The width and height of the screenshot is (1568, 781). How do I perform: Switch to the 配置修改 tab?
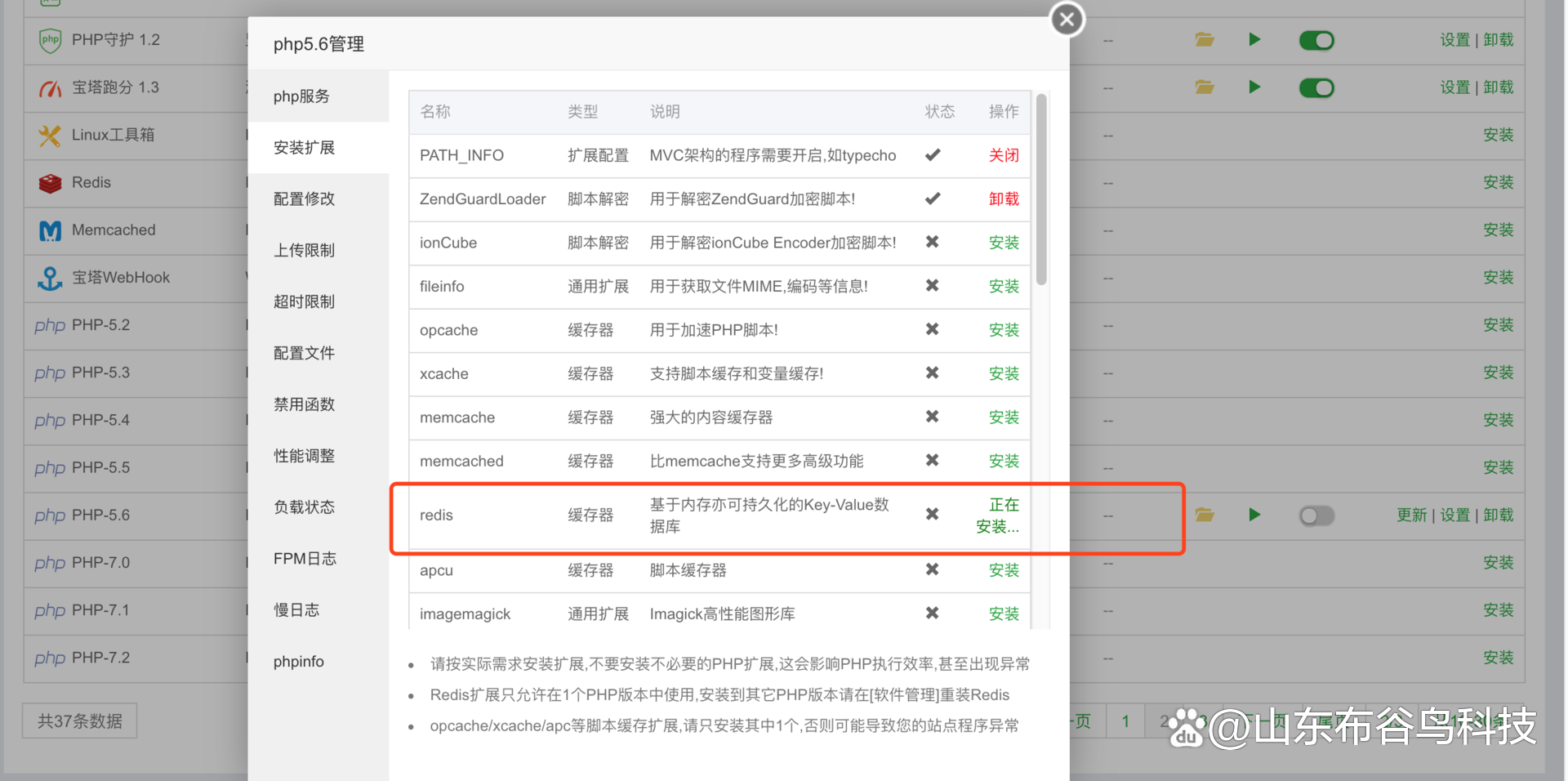[x=318, y=199]
